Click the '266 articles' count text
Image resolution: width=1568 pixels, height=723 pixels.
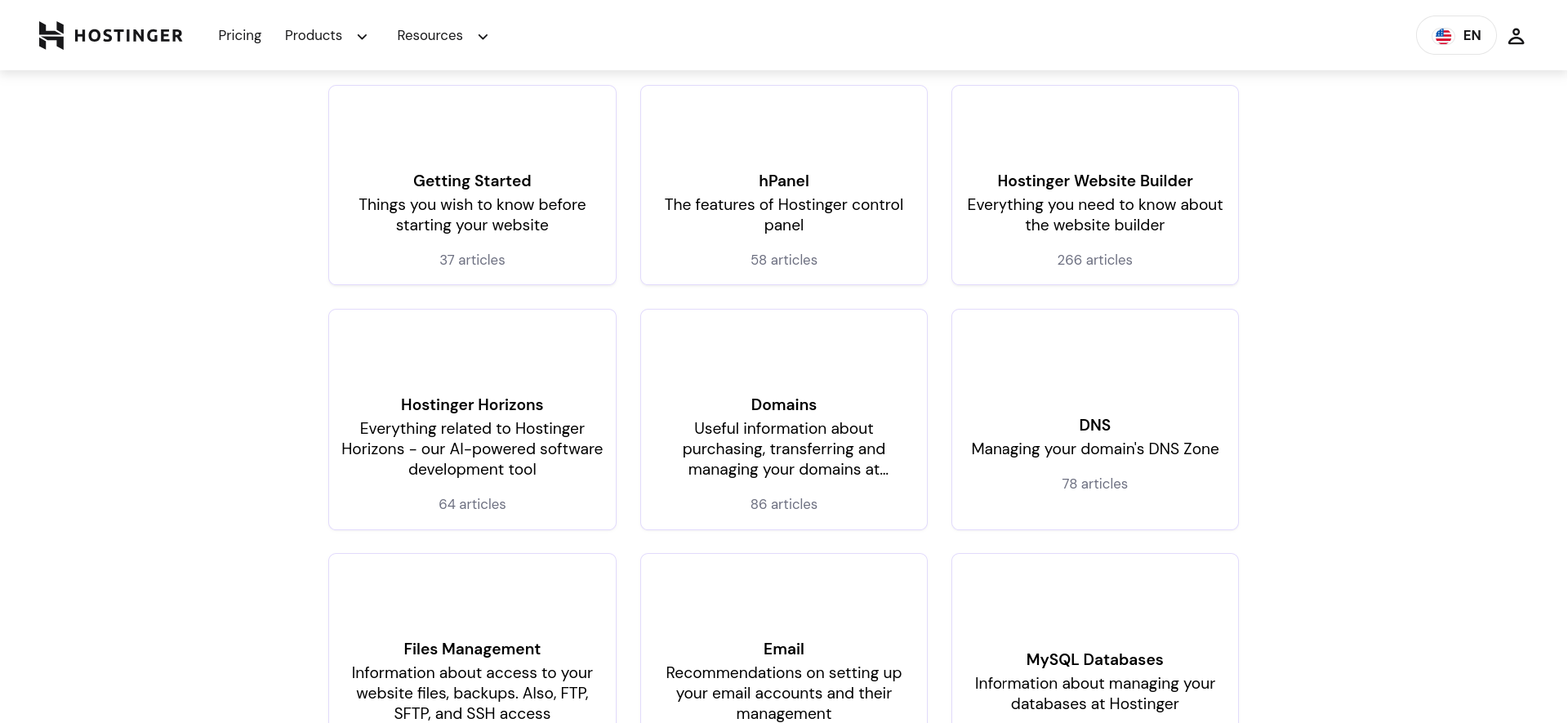pyautogui.click(x=1095, y=260)
